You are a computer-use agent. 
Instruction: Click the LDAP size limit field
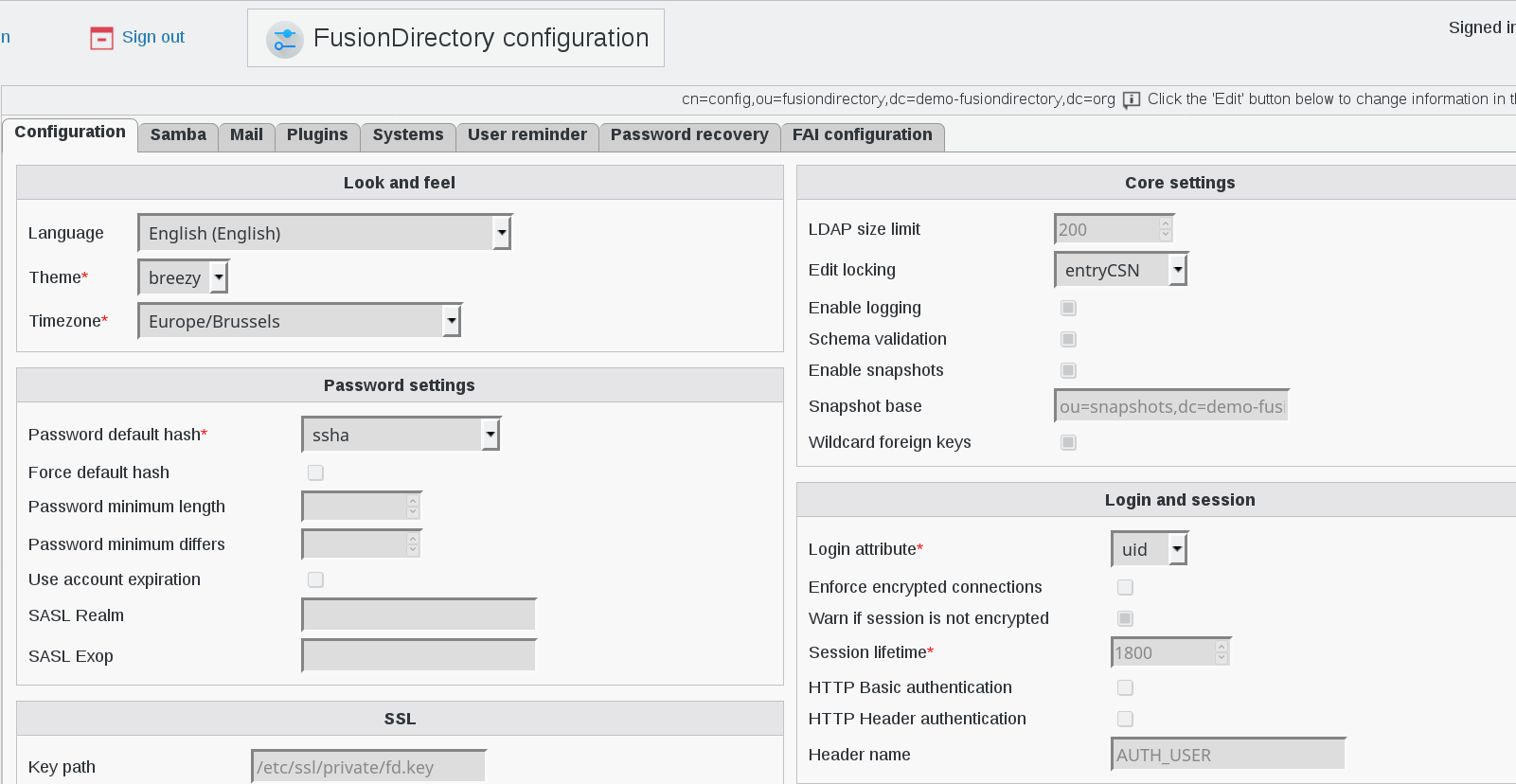coord(1115,229)
